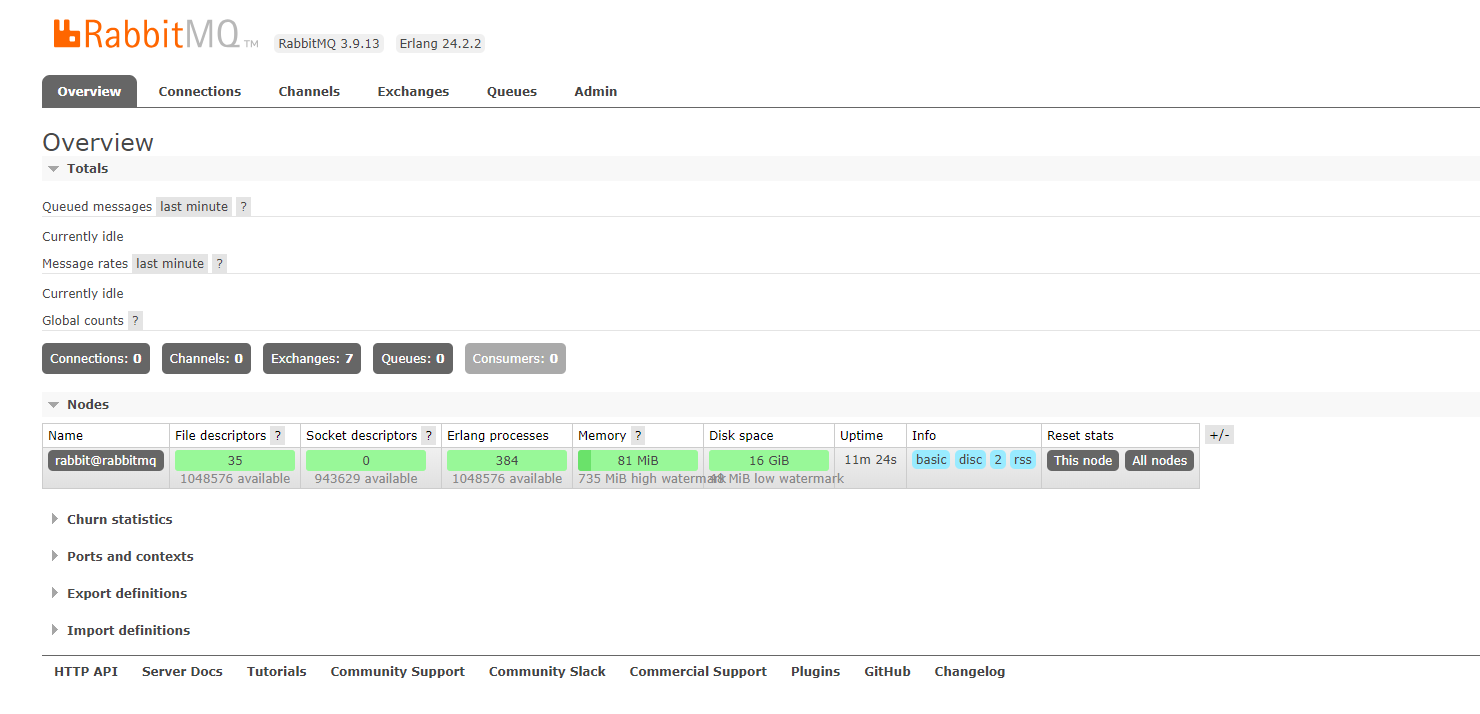Open the Tutorials link
Screen dimensions: 1480x714
pyautogui.click(x=277, y=672)
